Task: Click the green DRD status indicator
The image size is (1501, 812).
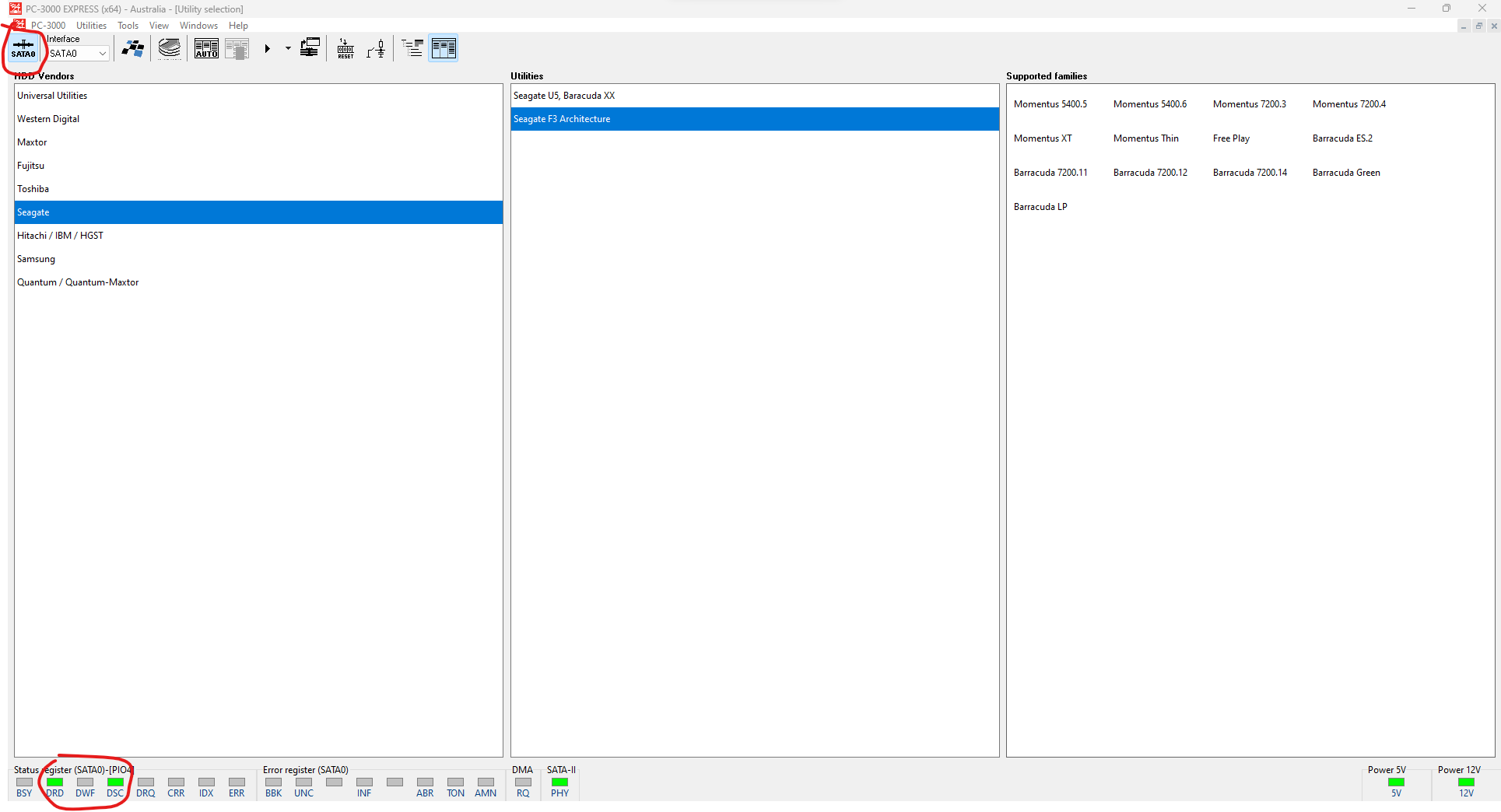Action: (54, 782)
